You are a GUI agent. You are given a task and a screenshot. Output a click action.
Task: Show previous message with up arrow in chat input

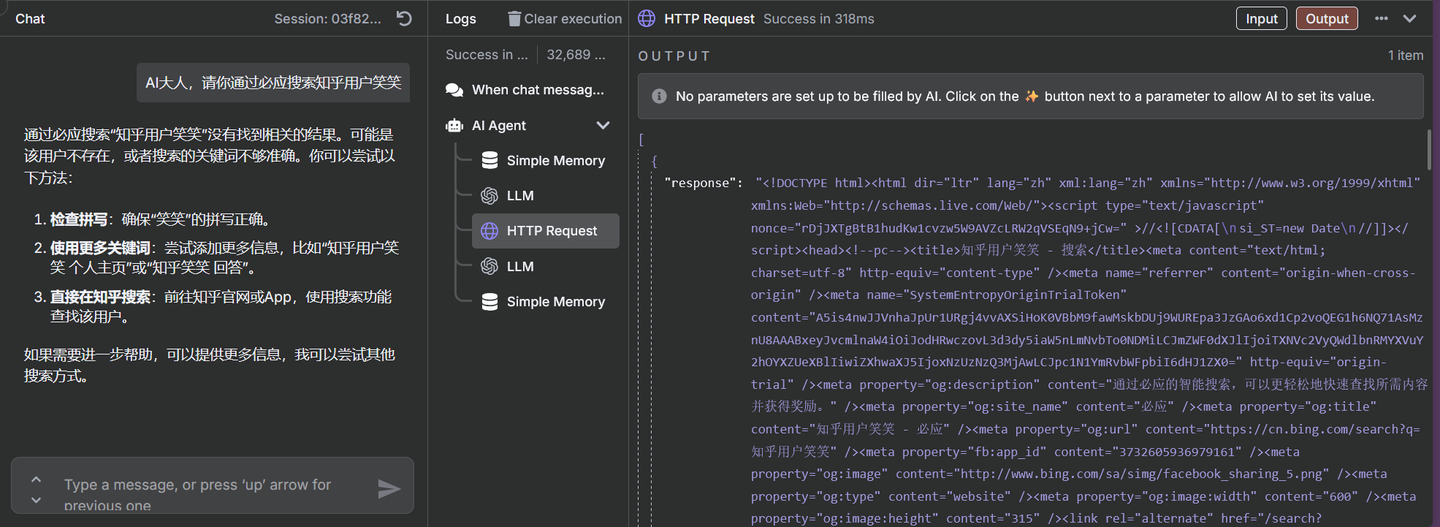coord(36,479)
